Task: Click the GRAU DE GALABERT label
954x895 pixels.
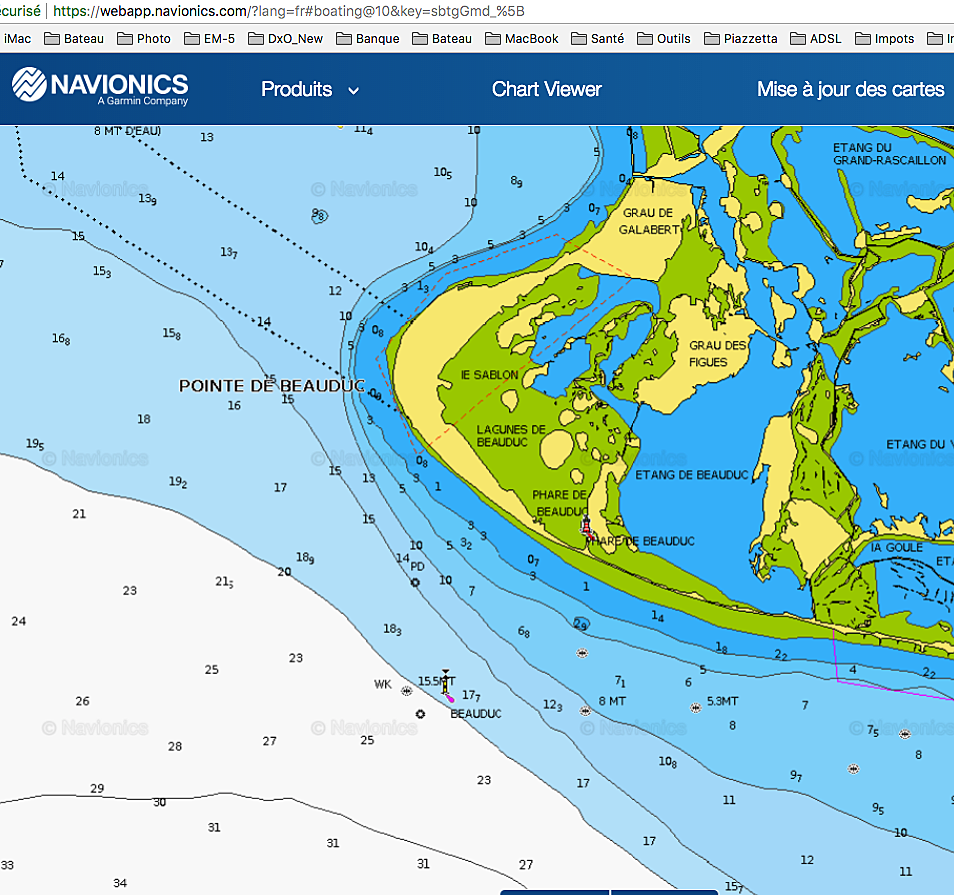Action: tap(649, 221)
